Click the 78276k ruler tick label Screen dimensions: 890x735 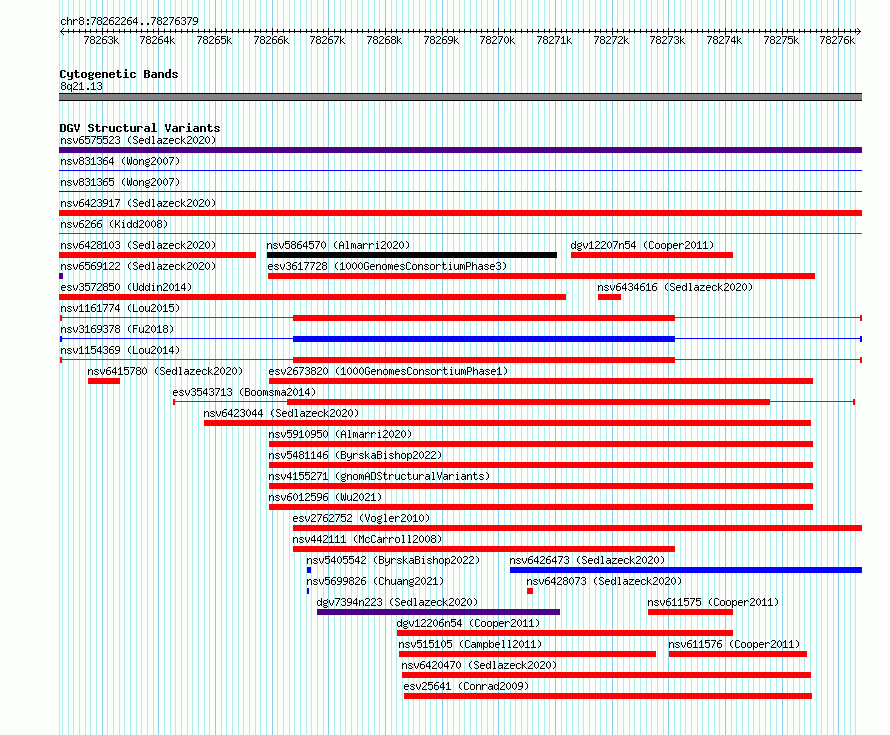tap(837, 40)
